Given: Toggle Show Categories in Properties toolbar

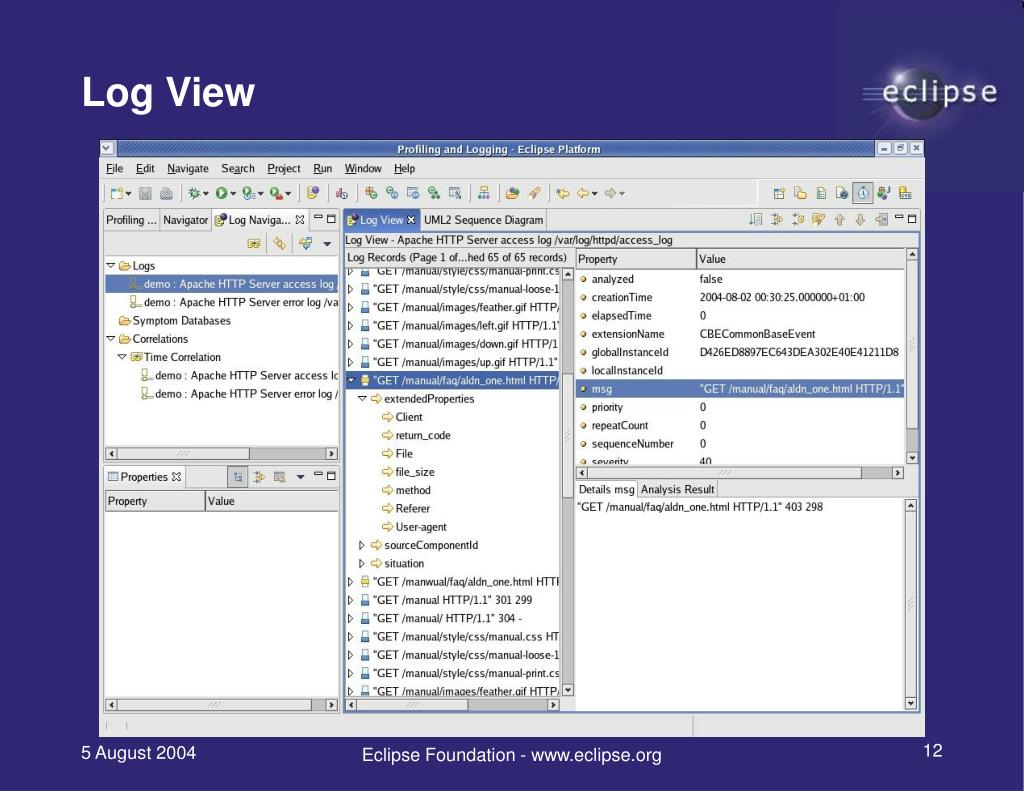Looking at the screenshot, I should (238, 477).
